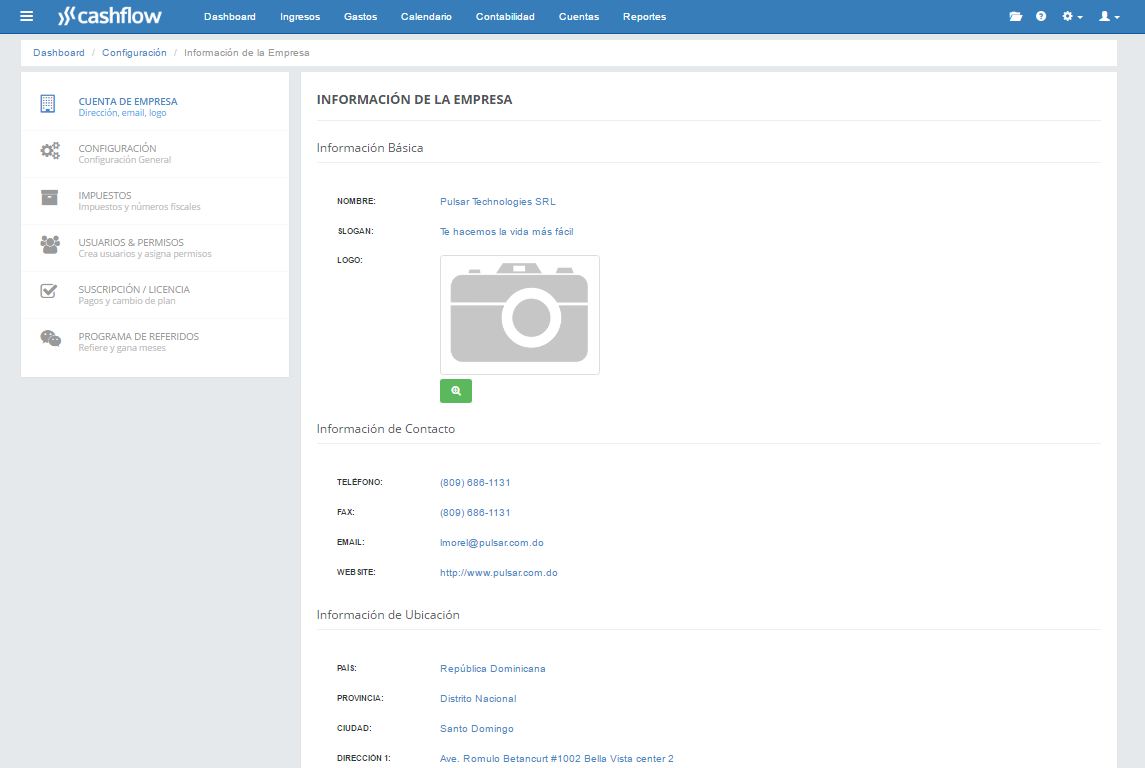Click the users group icon for Usuarios & Permisos
The height and width of the screenshot is (768, 1145).
point(50,245)
